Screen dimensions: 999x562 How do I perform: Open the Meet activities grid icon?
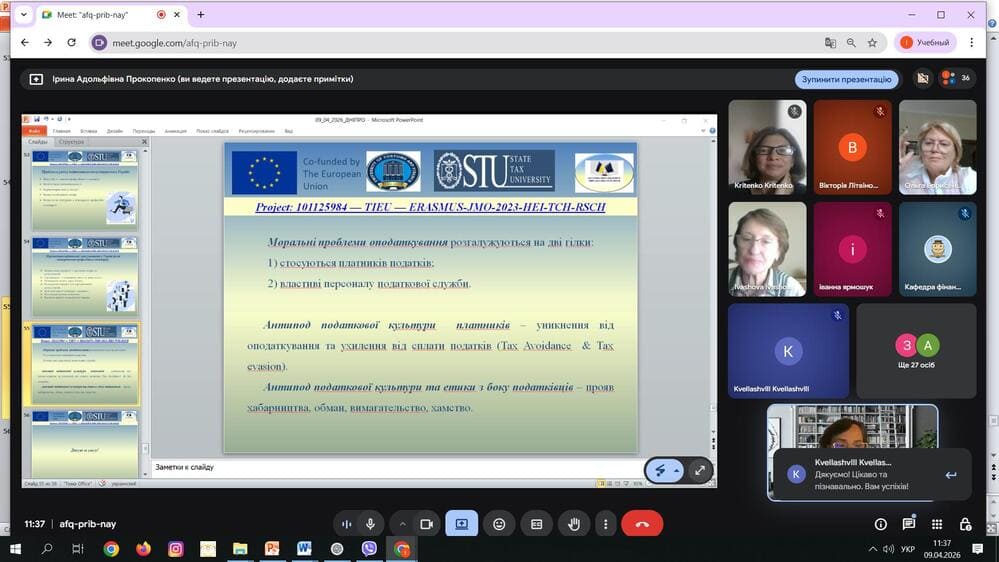[938, 524]
